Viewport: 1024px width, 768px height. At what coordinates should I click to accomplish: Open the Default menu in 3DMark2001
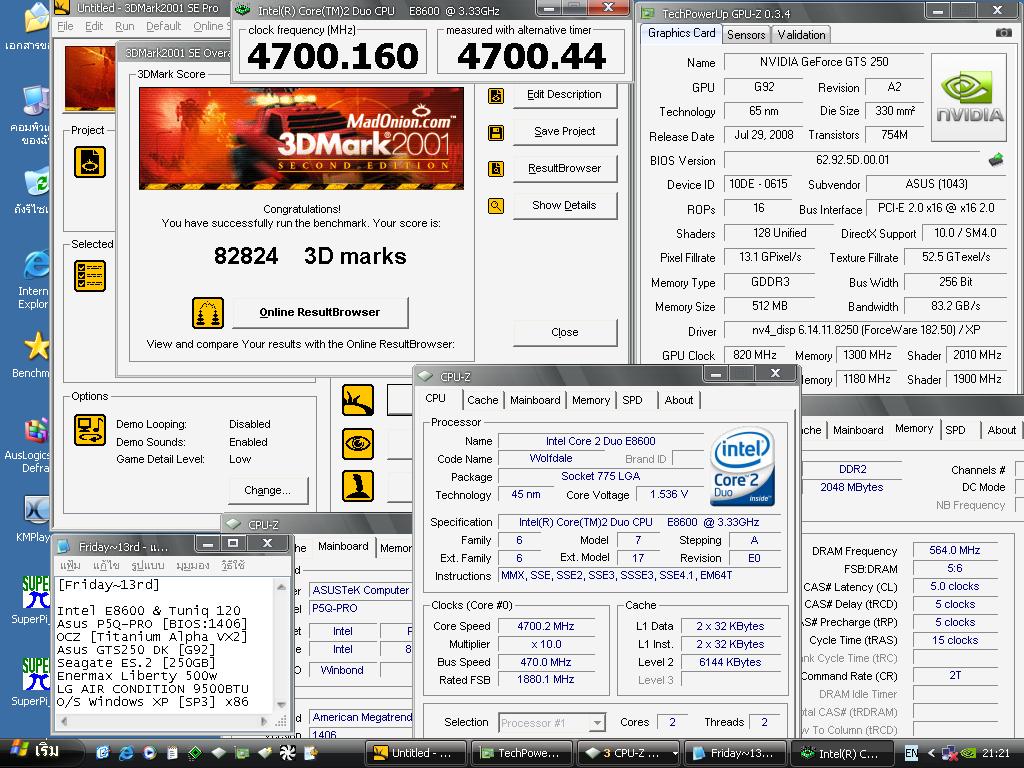pos(163,26)
